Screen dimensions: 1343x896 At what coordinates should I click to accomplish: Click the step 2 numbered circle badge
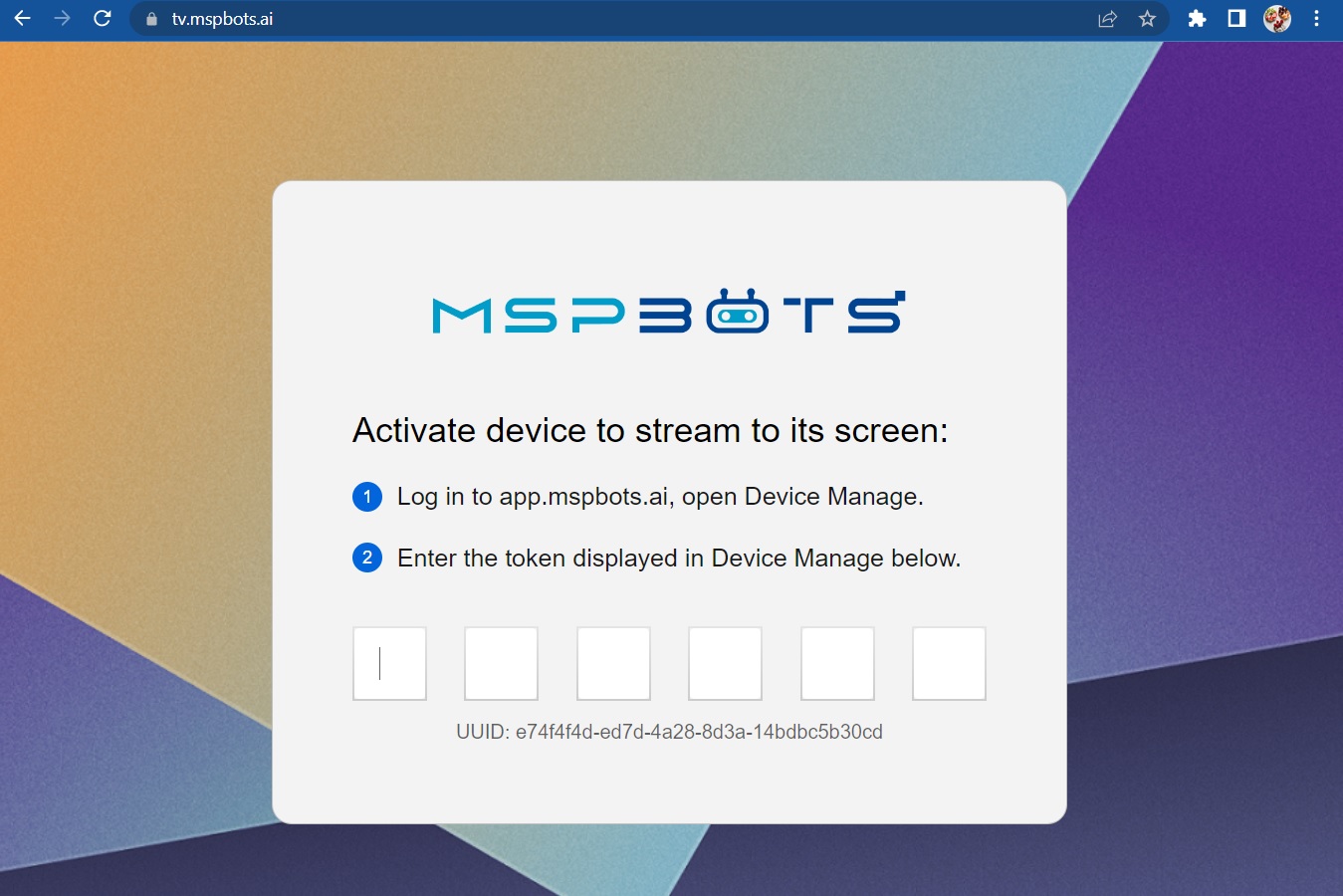367,559
